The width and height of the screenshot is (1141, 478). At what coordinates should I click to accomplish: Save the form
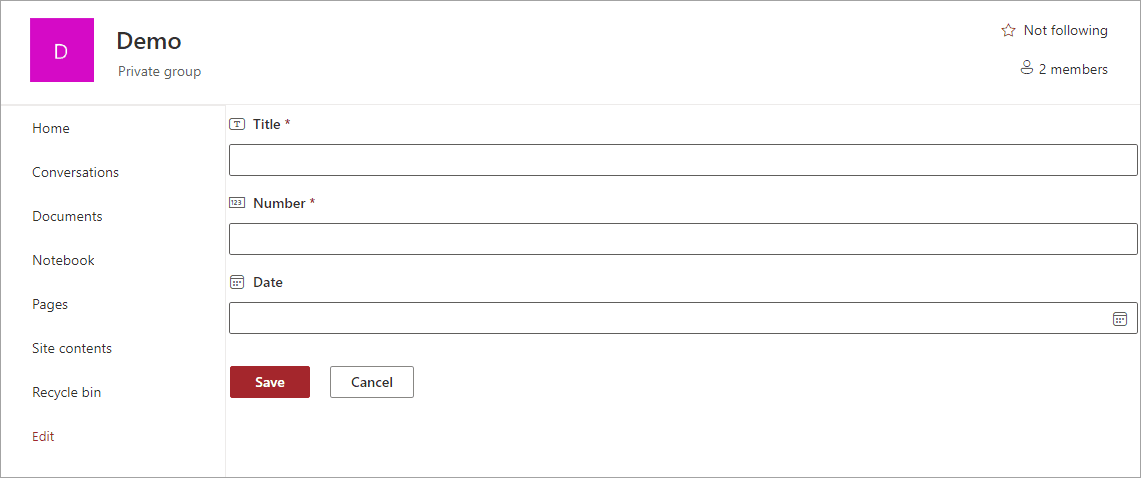point(270,382)
